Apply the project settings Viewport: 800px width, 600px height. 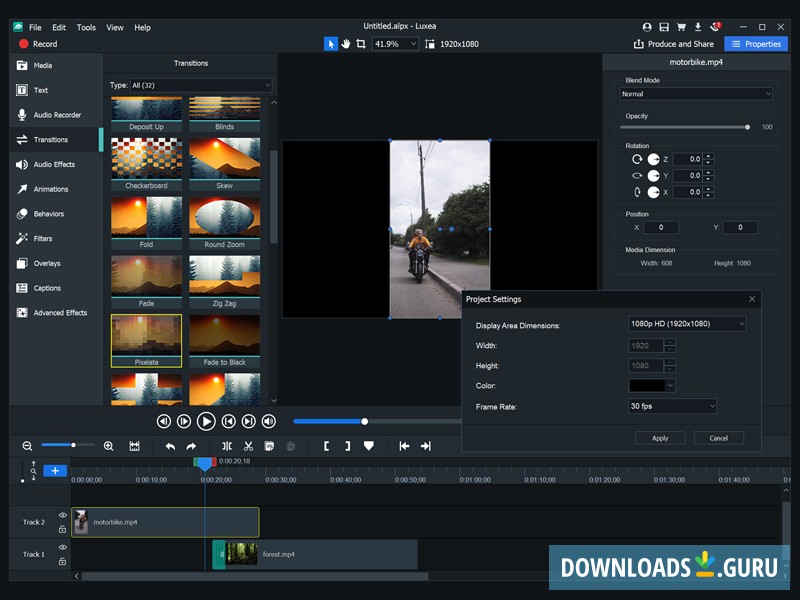[x=660, y=437]
